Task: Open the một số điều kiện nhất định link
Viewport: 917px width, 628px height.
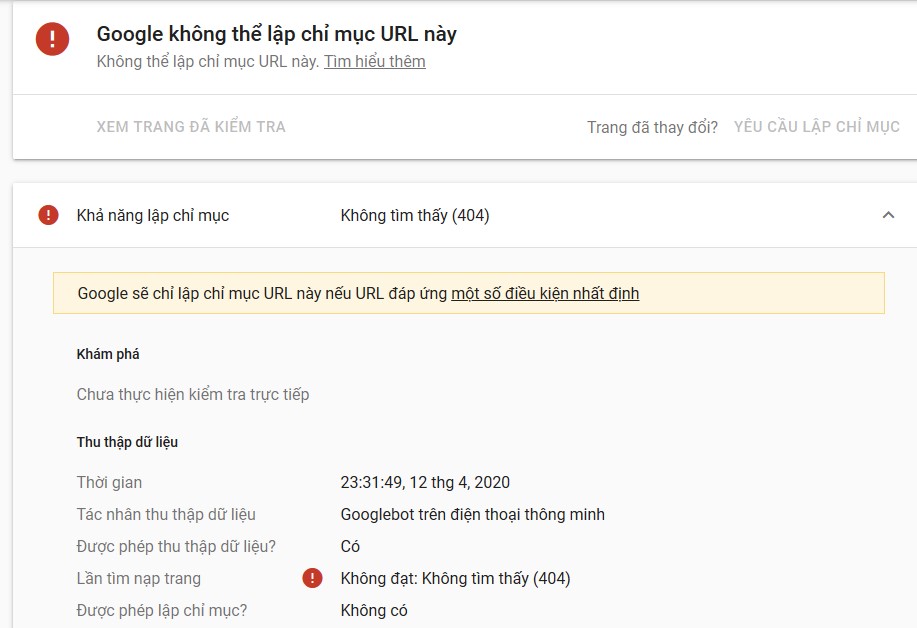Action: (545, 293)
